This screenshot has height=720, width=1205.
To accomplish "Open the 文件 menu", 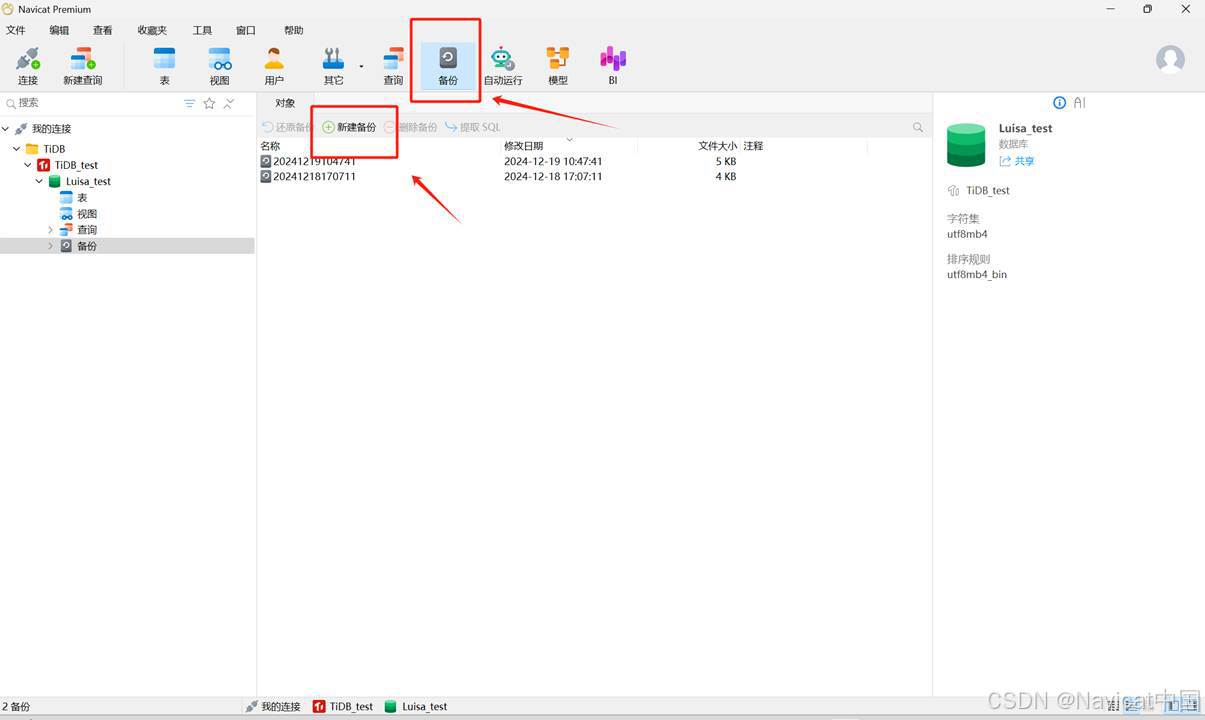I will click(x=16, y=31).
